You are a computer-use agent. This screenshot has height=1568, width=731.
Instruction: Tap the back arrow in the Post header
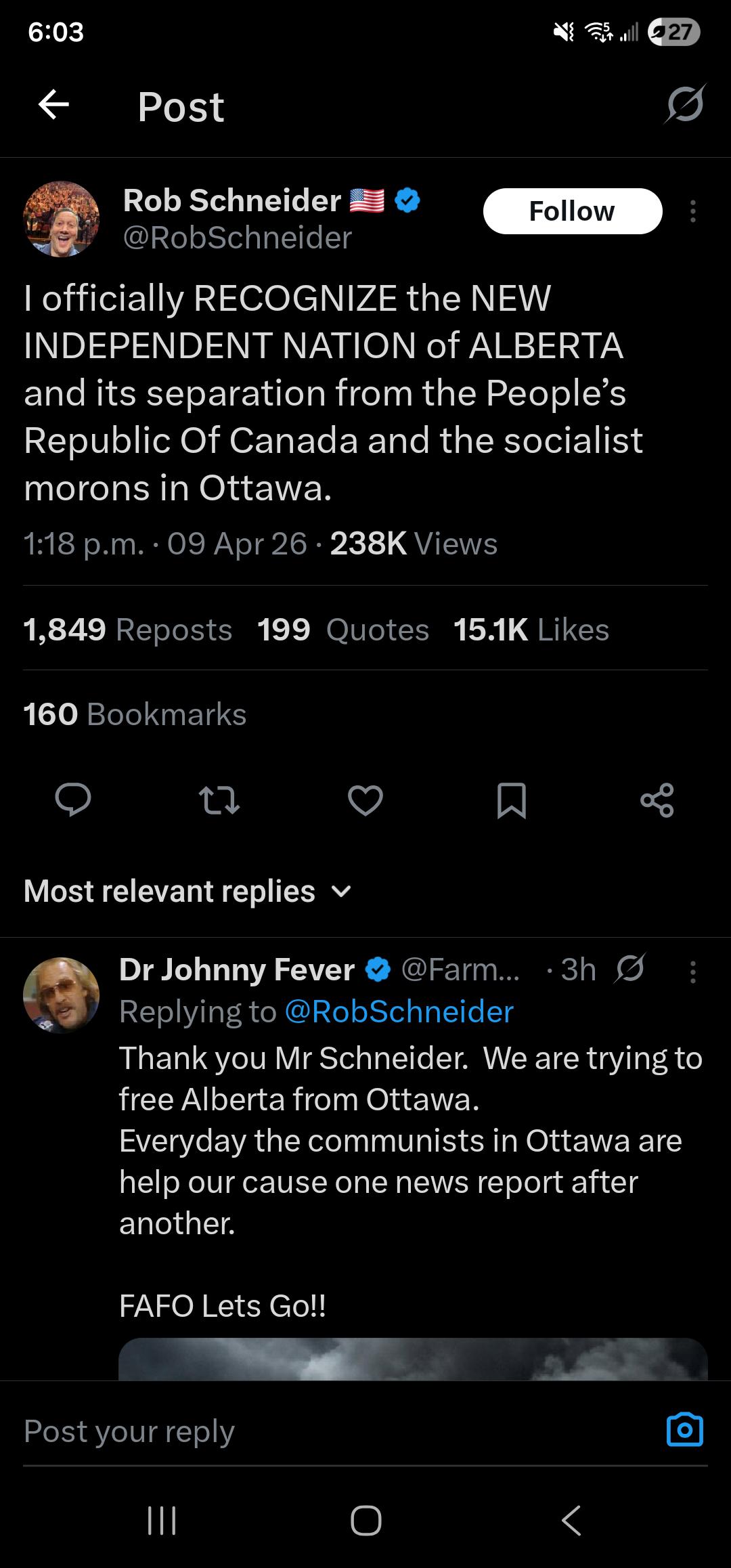click(x=53, y=105)
